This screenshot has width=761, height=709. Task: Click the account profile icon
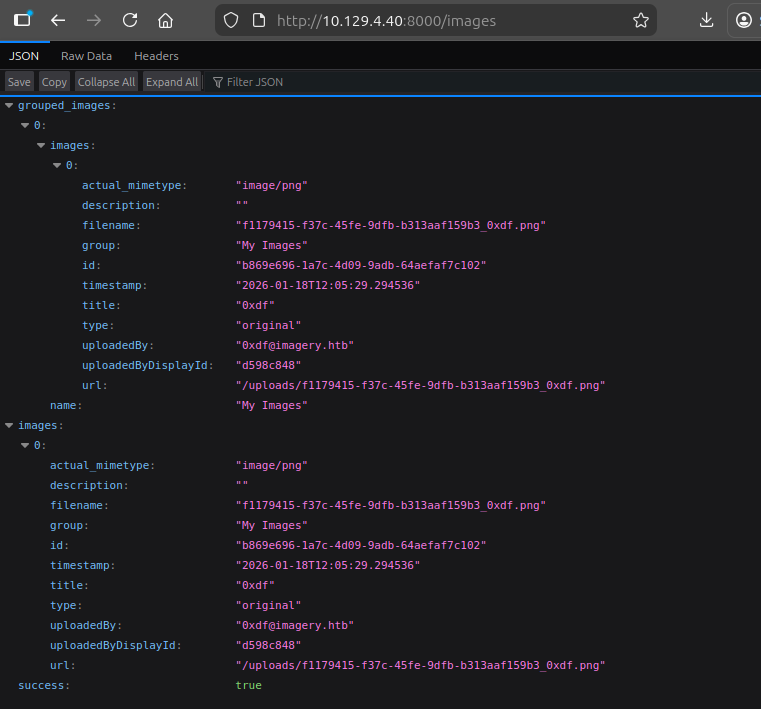click(x=745, y=20)
